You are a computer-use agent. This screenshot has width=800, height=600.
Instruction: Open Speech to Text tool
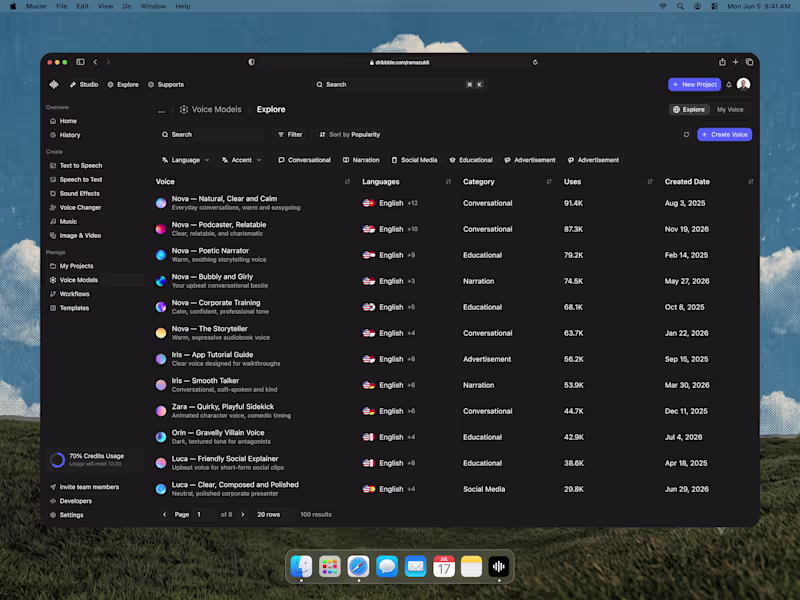(x=76, y=180)
